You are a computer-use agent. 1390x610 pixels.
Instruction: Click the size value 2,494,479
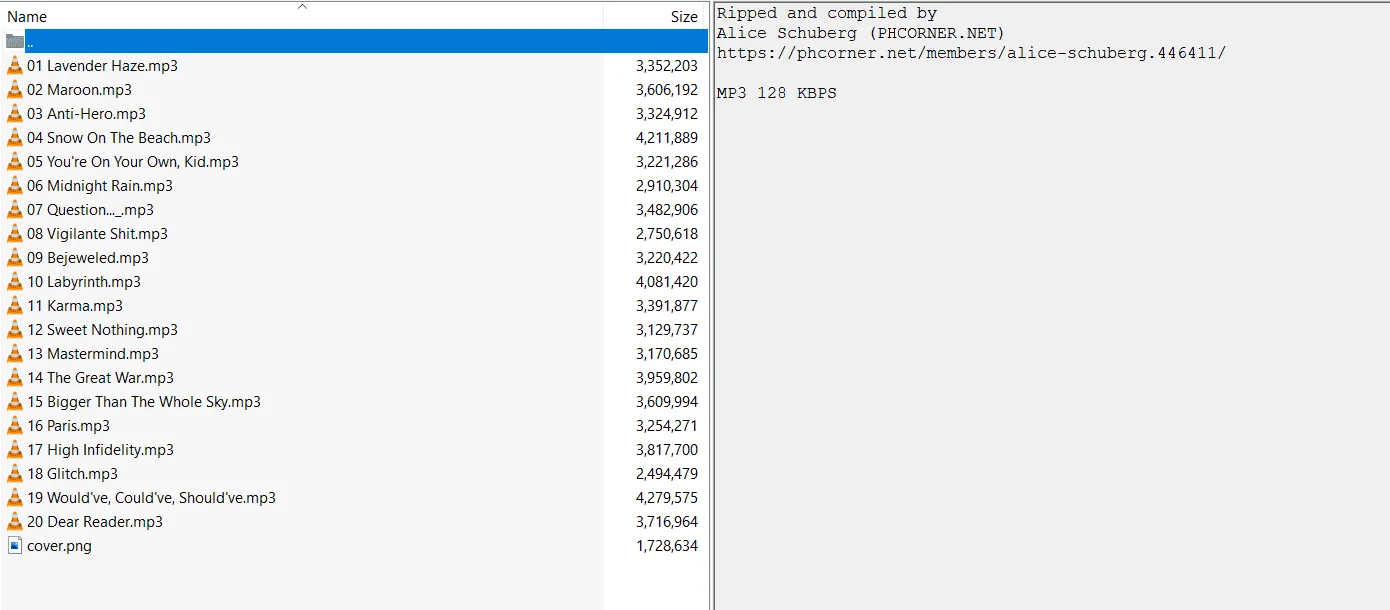click(667, 474)
